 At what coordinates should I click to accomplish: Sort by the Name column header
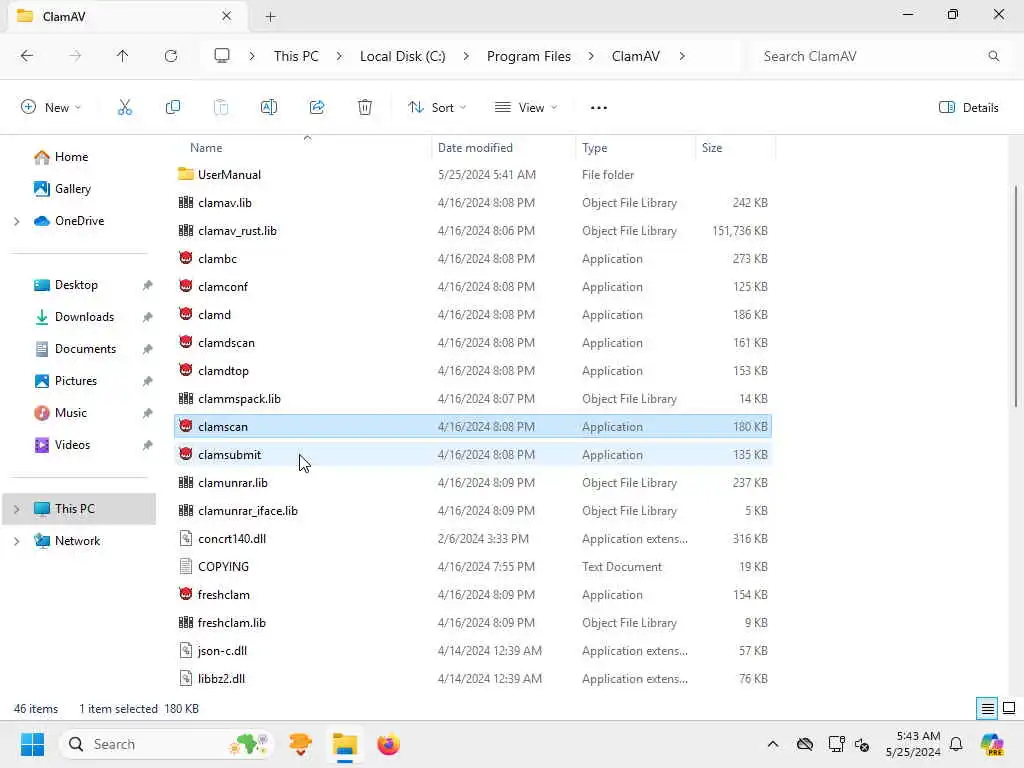click(206, 148)
